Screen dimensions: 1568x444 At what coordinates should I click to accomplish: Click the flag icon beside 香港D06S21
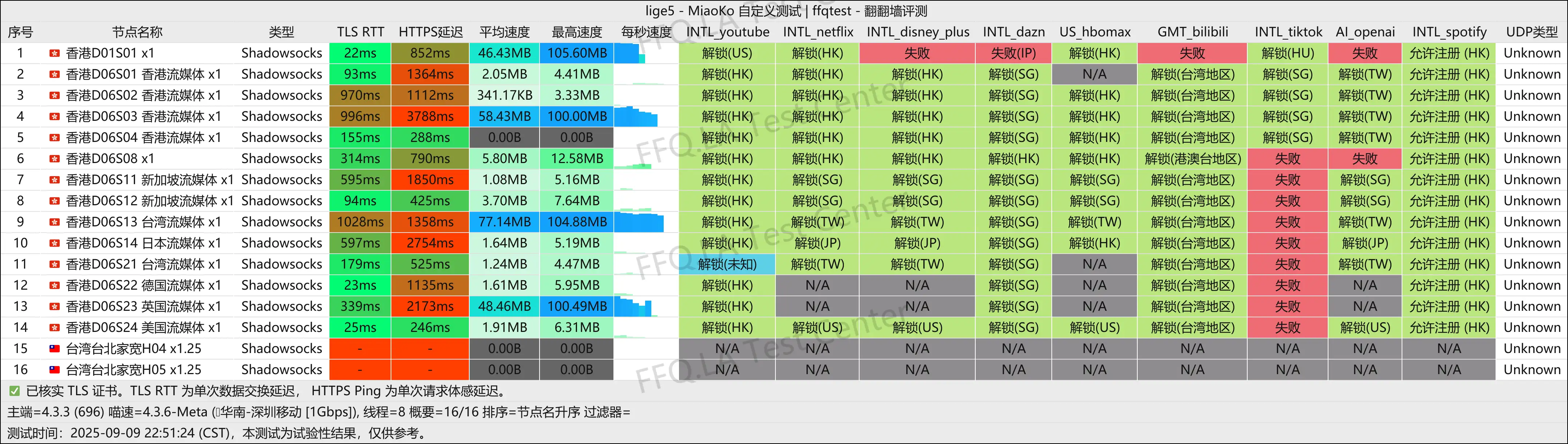point(55,265)
